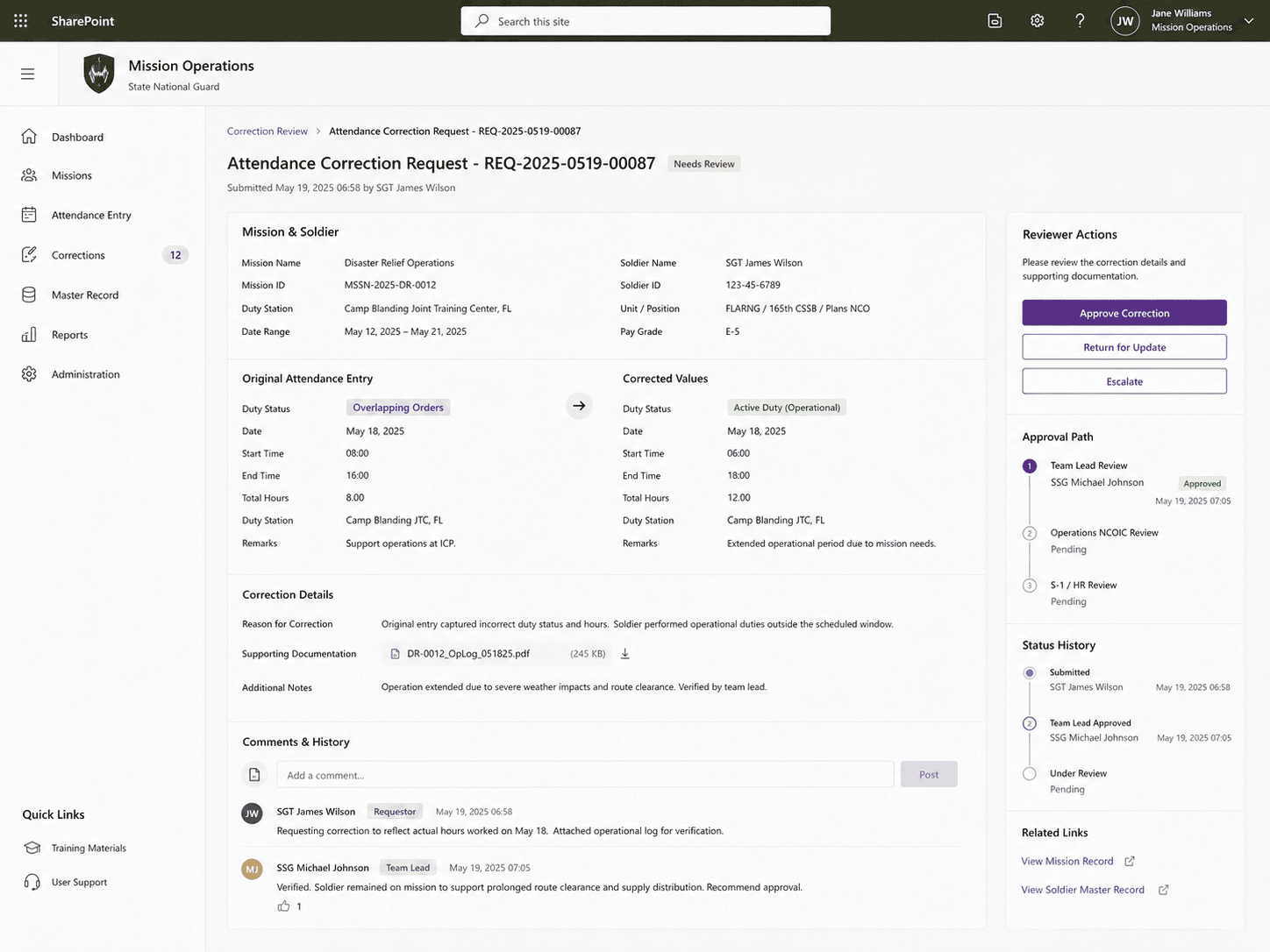The image size is (1270, 952).
Task: Download the supporting documentation file
Action: (x=625, y=654)
